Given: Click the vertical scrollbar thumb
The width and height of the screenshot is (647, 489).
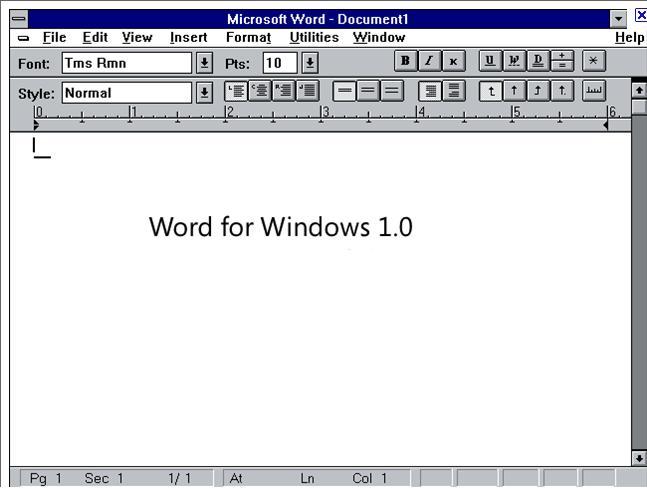Looking at the screenshot, I should pos(639,107).
